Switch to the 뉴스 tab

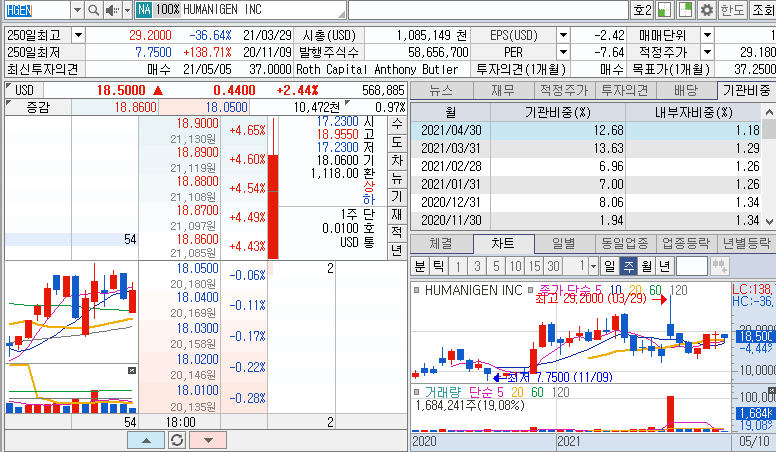click(x=441, y=91)
